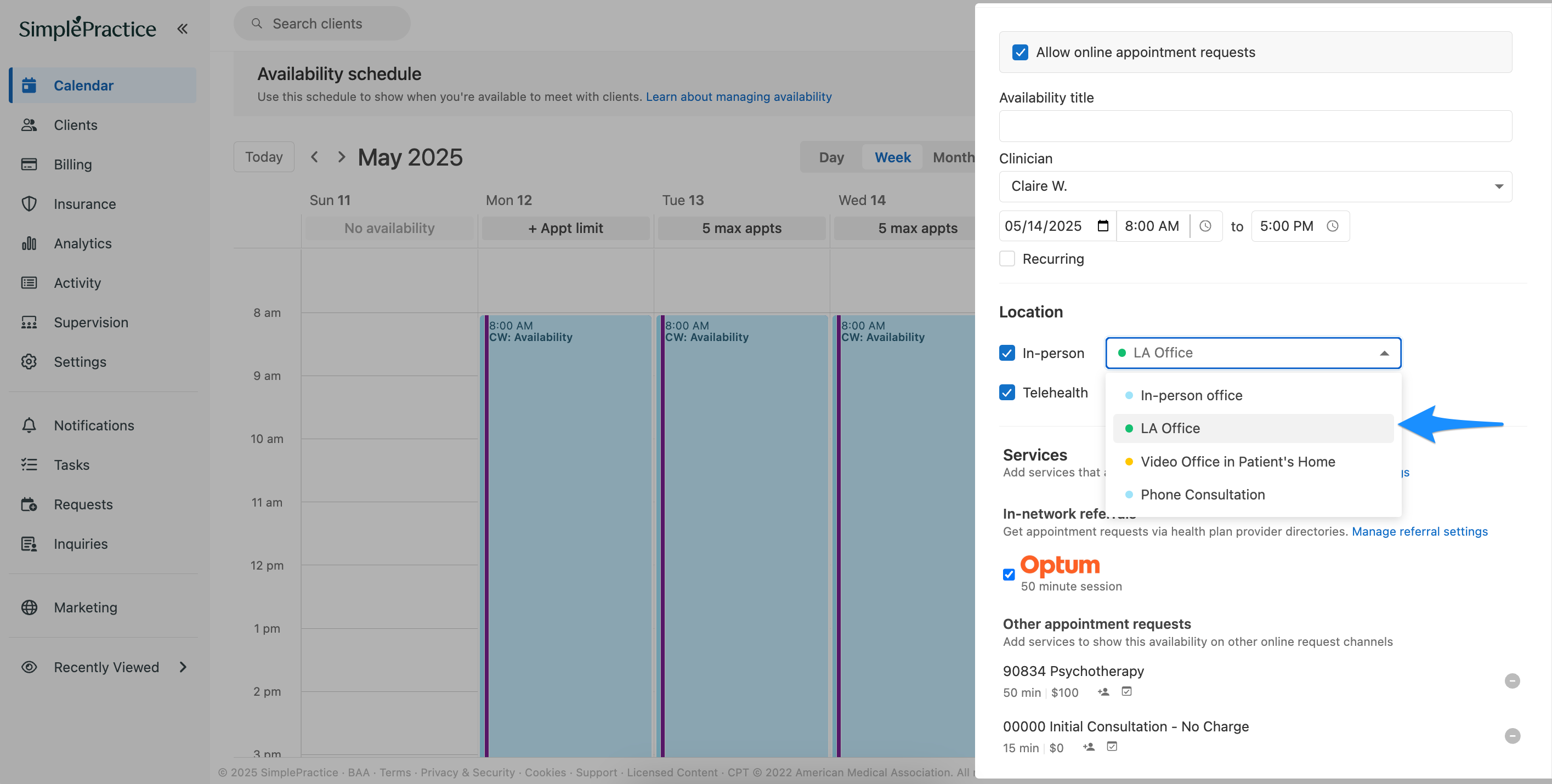
Task: Click the 8:00 AM start time field
Action: click(x=1152, y=226)
